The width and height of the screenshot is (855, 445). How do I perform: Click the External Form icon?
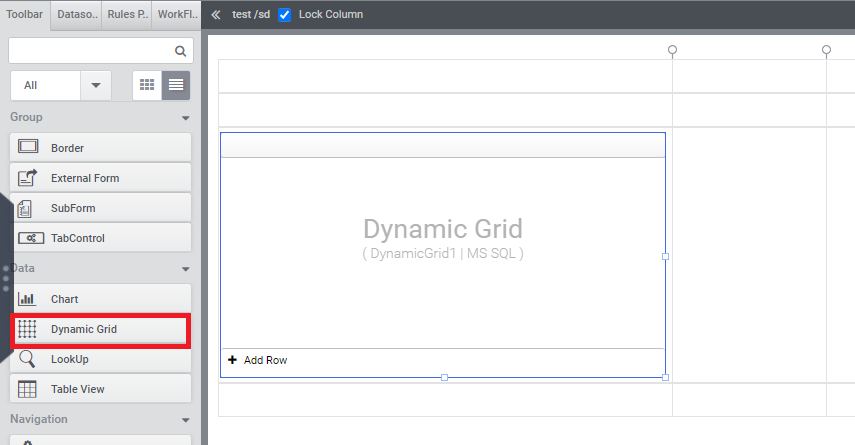pos(27,178)
